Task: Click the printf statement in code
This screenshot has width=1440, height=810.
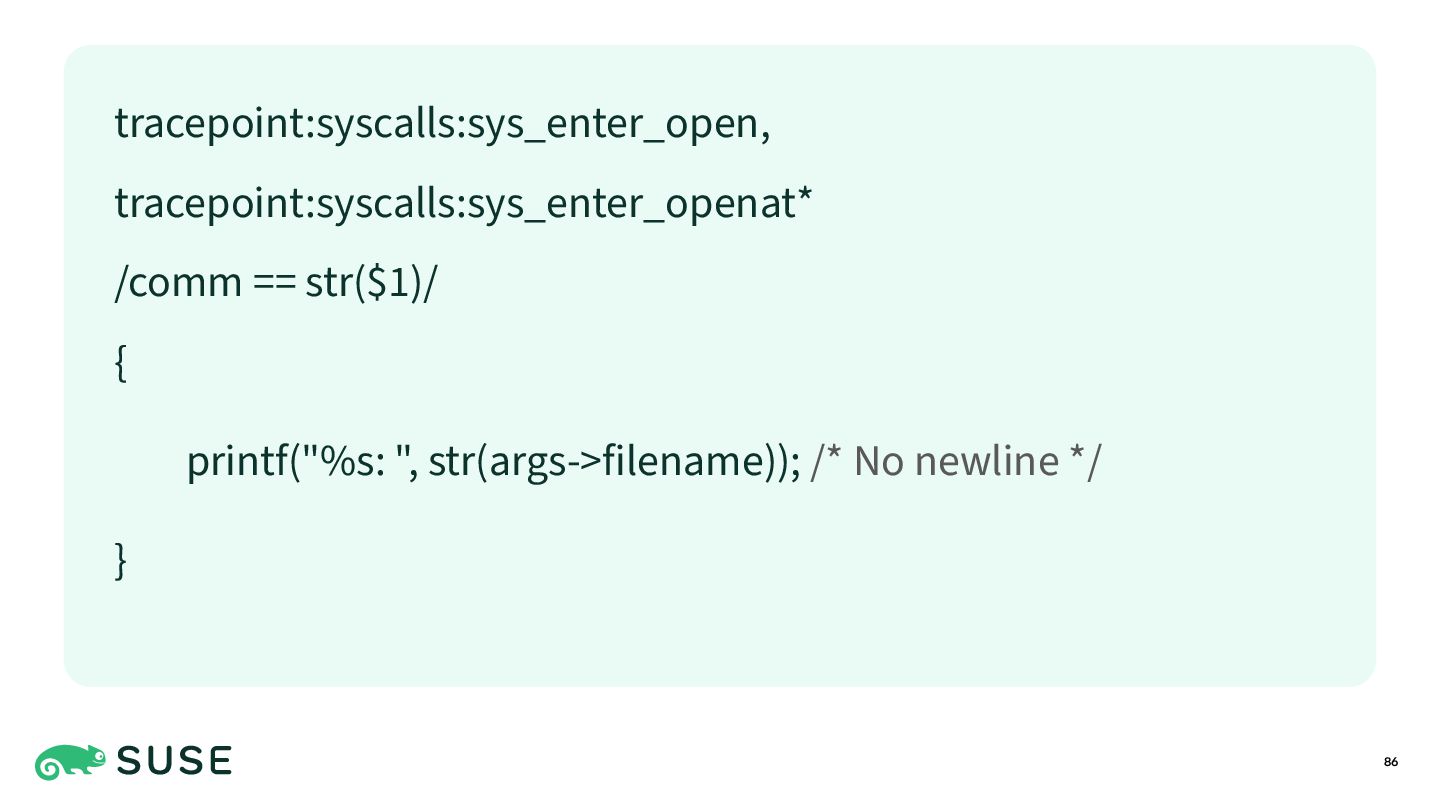Action: coord(494,461)
